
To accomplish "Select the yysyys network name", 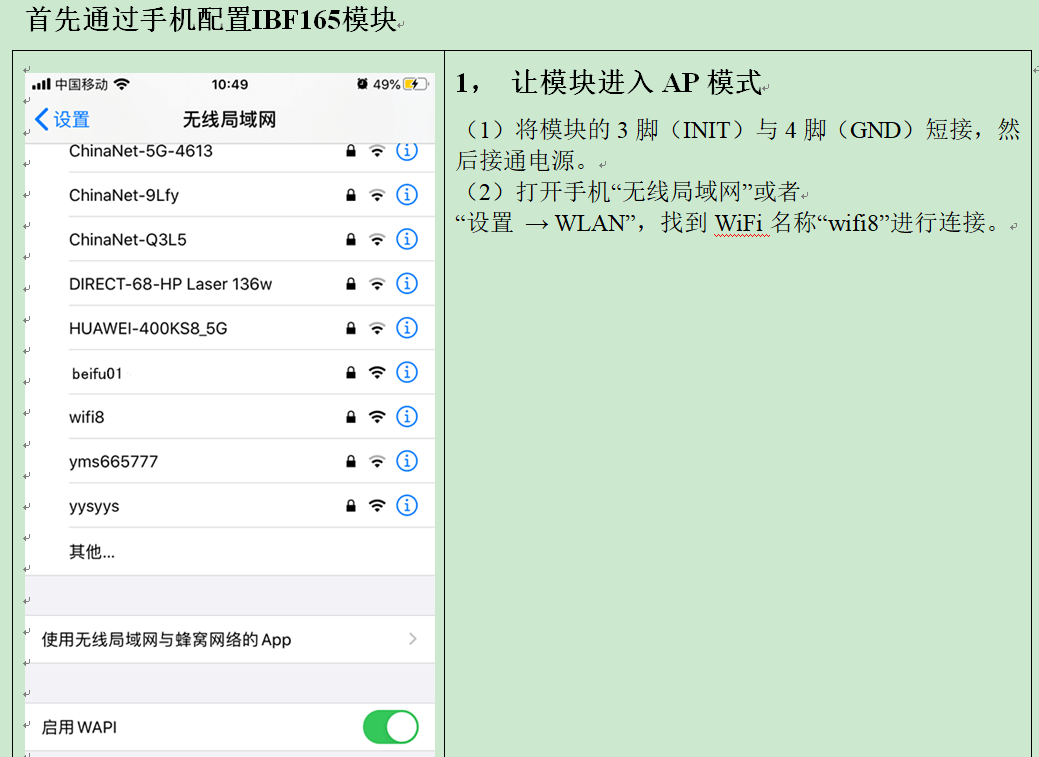I will point(94,506).
